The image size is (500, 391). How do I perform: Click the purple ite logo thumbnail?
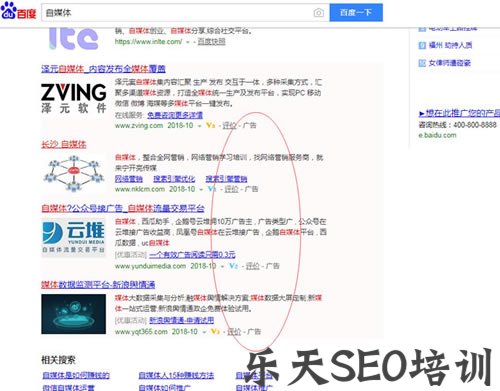(x=74, y=38)
